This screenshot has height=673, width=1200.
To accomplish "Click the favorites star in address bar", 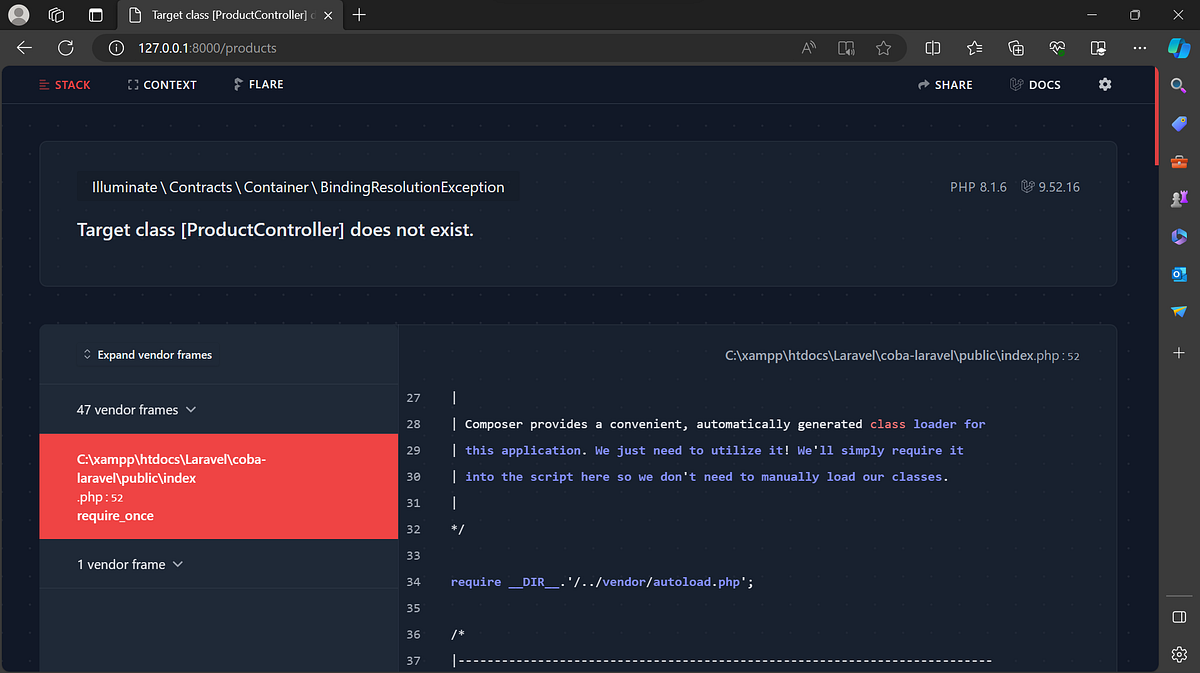I will (x=884, y=47).
